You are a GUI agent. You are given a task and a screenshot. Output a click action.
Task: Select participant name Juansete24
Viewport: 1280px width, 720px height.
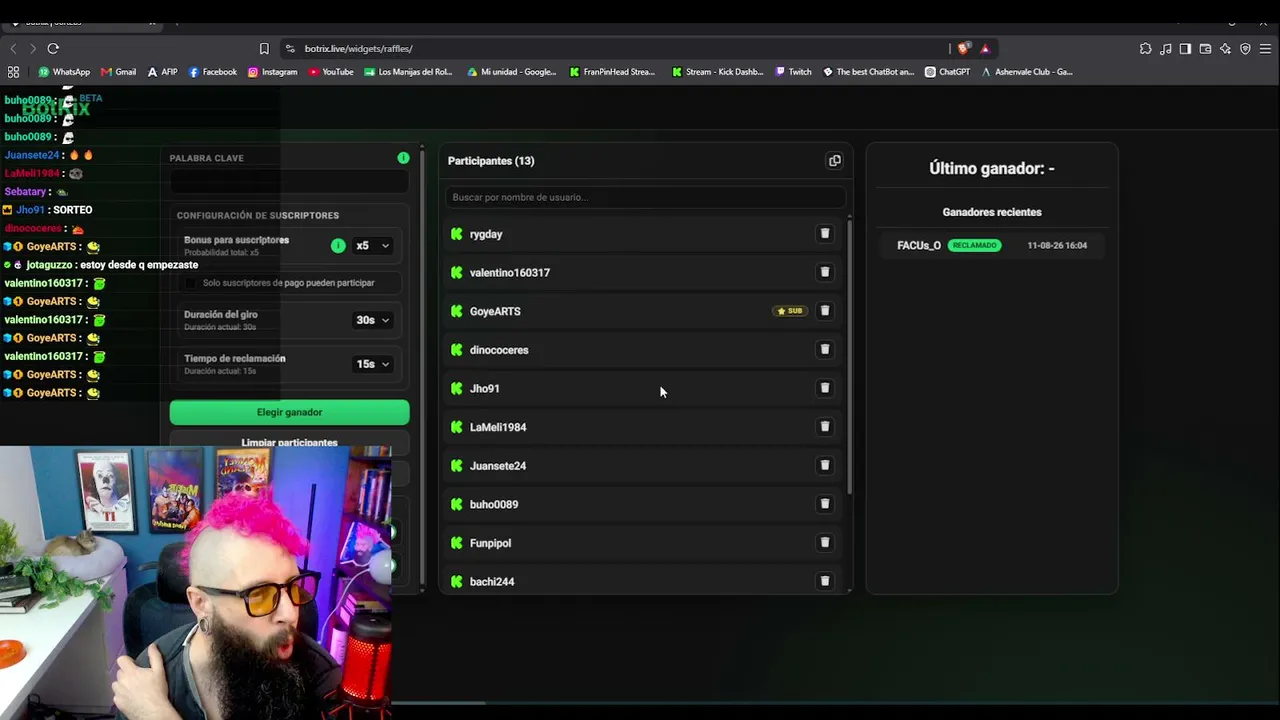tap(498, 465)
